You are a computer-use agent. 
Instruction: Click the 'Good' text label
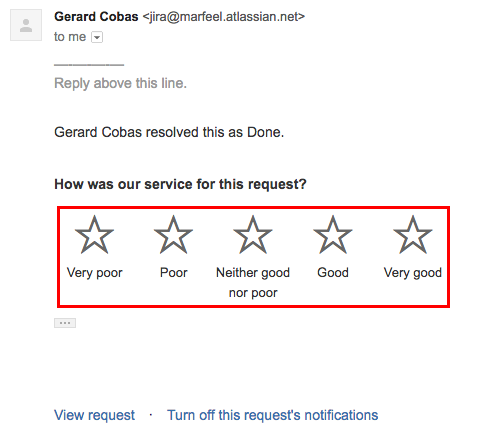[333, 273]
